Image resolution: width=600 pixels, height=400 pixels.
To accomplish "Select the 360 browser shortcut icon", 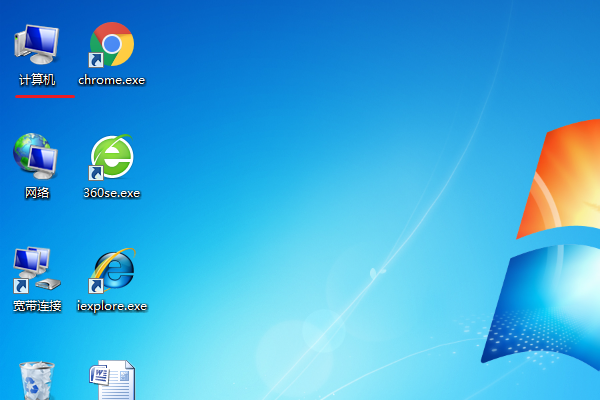I will tap(111, 157).
